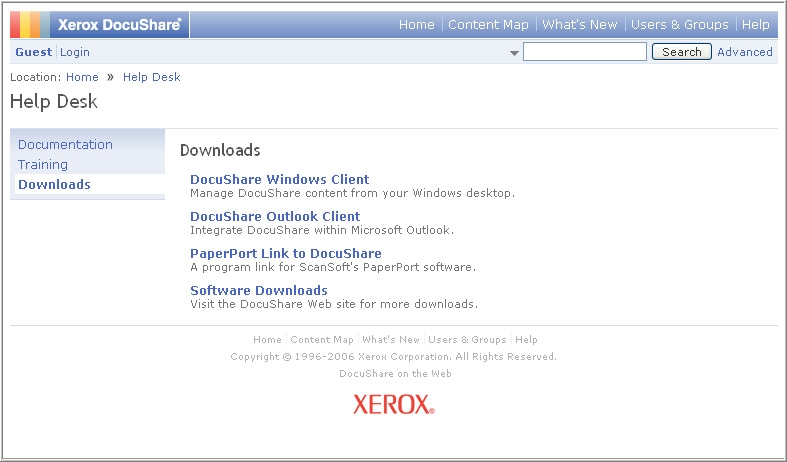Open the DocuShare Windows Client download
The height and width of the screenshot is (462, 787).
click(280, 179)
